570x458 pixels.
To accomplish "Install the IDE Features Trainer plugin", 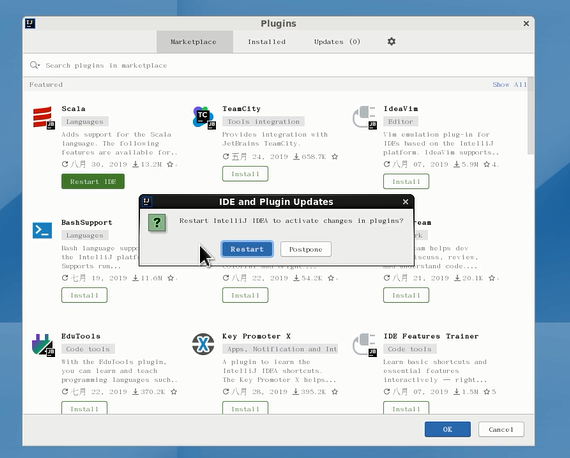I will tap(406, 408).
